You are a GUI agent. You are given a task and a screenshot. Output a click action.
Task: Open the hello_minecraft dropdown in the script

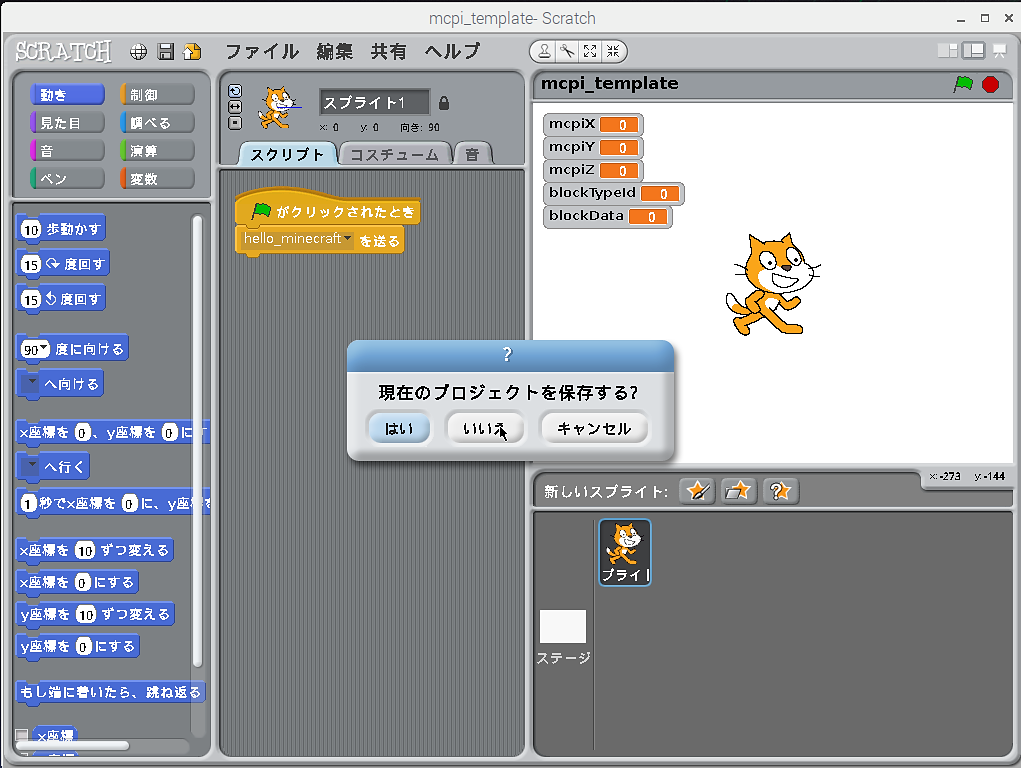tap(348, 238)
